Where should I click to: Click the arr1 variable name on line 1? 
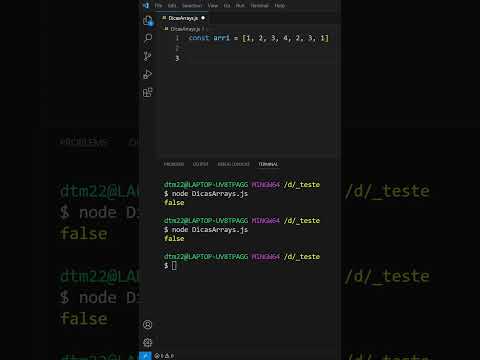[222, 38]
